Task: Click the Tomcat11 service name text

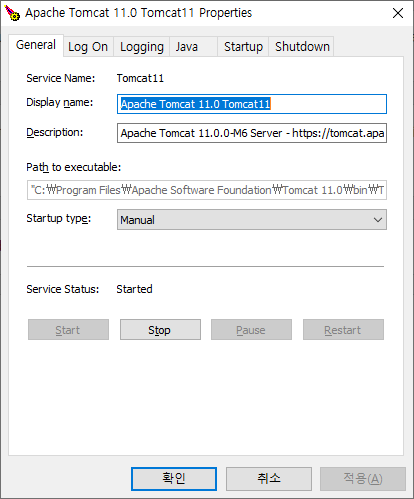Action: pyautogui.click(x=140, y=78)
